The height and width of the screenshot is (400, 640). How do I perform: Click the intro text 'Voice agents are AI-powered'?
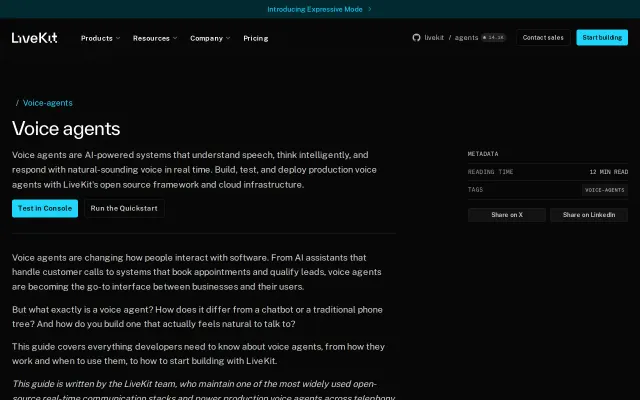tap(194, 170)
